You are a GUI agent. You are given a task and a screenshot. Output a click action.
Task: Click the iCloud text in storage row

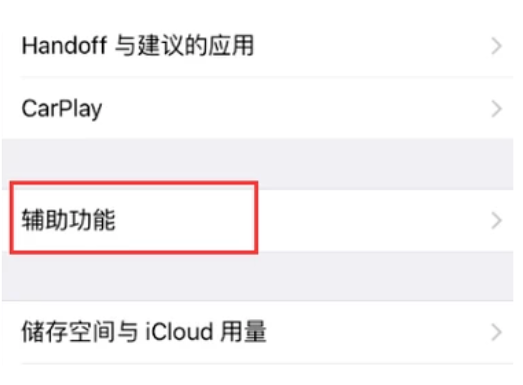pyautogui.click(x=179, y=332)
